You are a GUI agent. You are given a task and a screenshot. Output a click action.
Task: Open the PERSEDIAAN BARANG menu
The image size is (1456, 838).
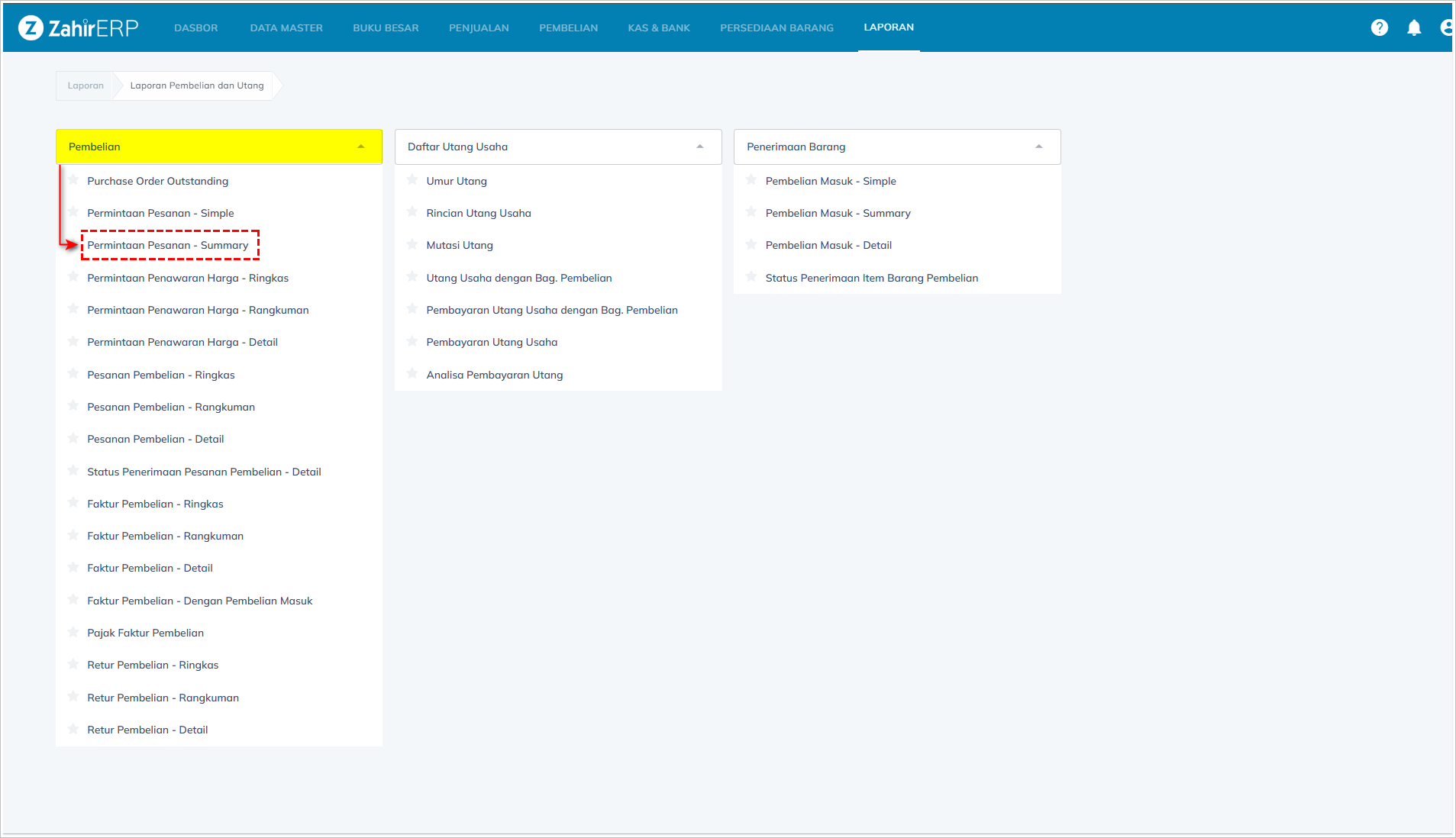click(776, 28)
